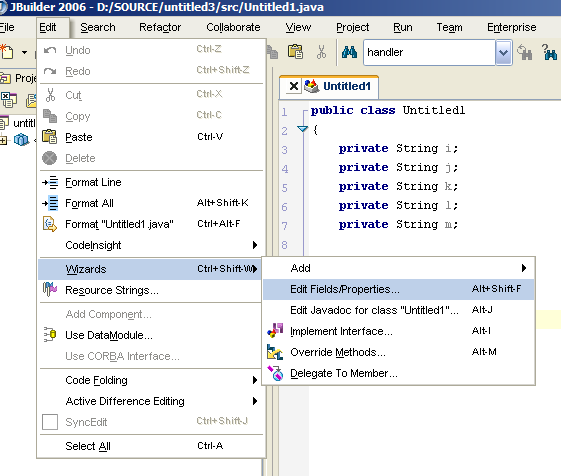Choose Format All
561x476 pixels.
[151, 203]
